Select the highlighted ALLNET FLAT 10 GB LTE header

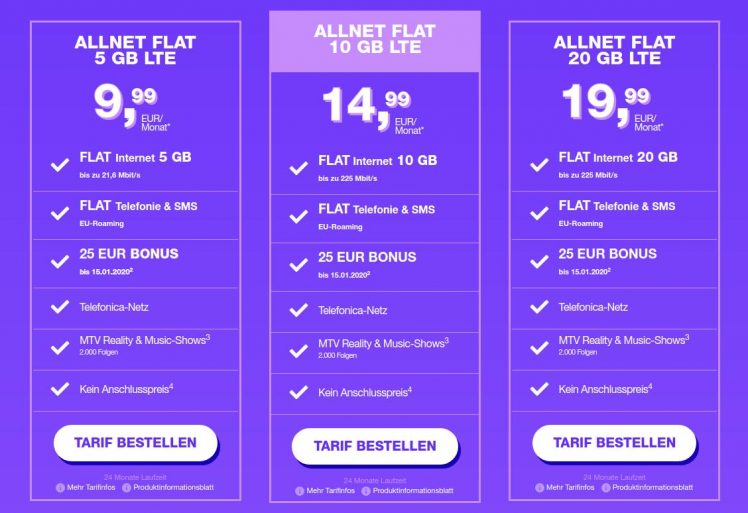point(374,40)
